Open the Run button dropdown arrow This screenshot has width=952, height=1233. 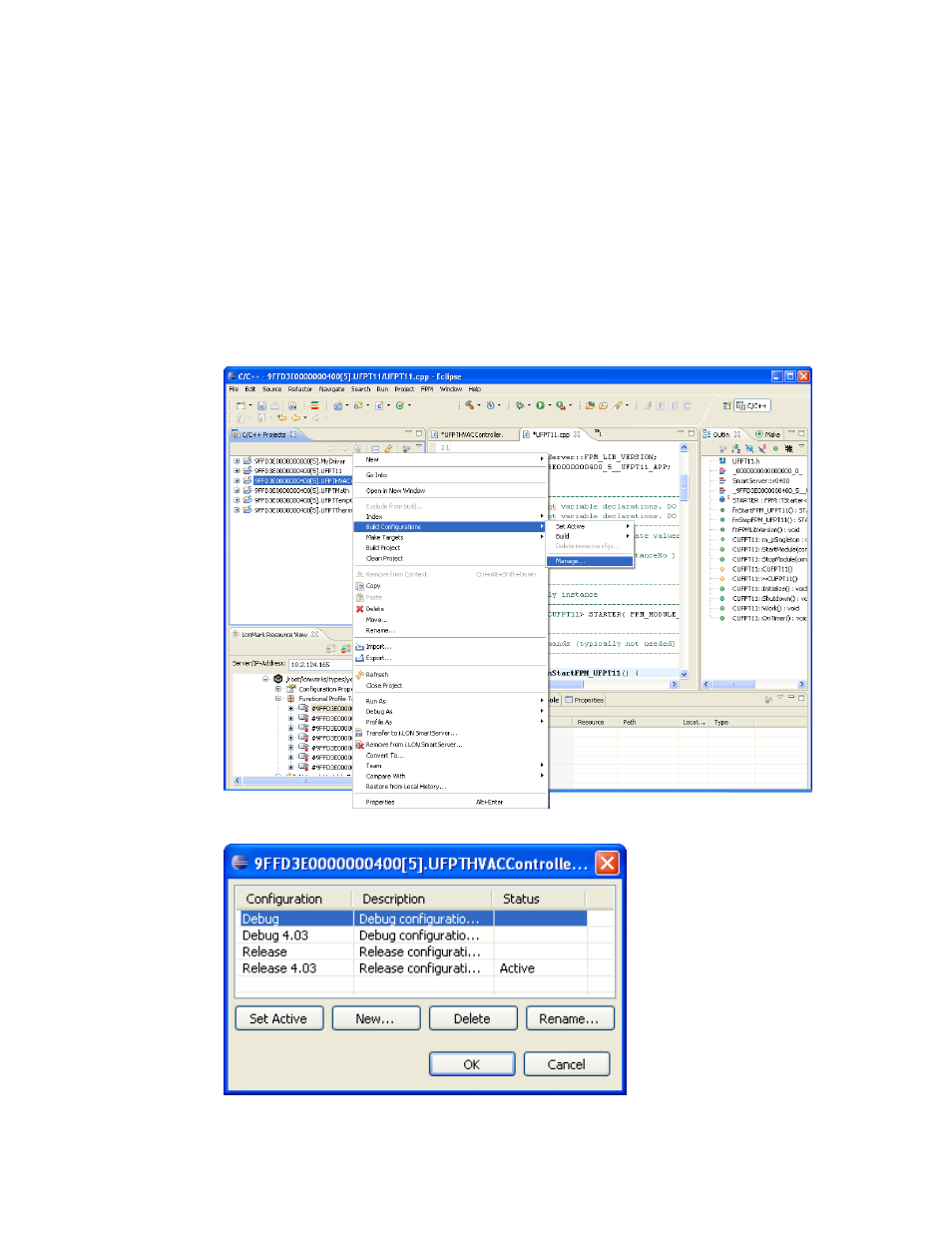click(x=550, y=405)
